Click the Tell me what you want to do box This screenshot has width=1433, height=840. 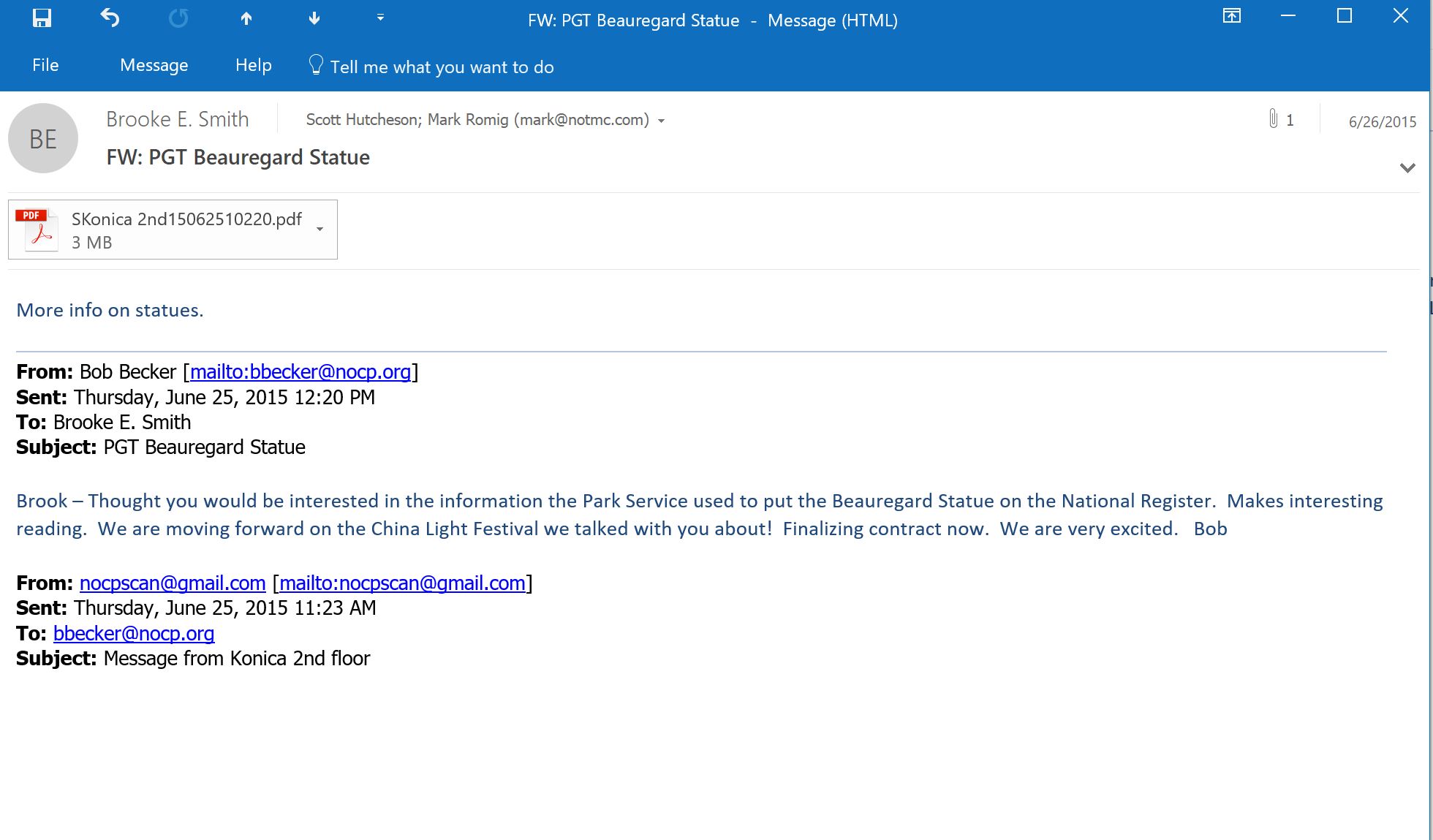click(x=442, y=67)
